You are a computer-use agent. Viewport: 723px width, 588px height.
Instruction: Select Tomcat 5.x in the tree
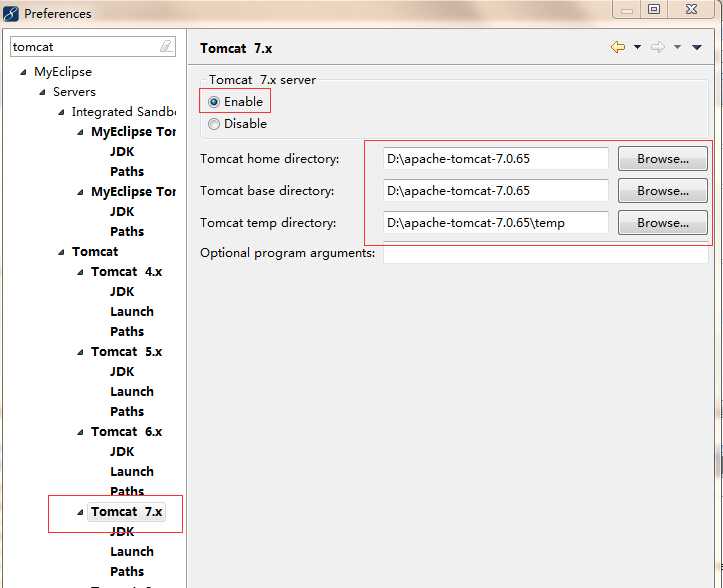126,352
